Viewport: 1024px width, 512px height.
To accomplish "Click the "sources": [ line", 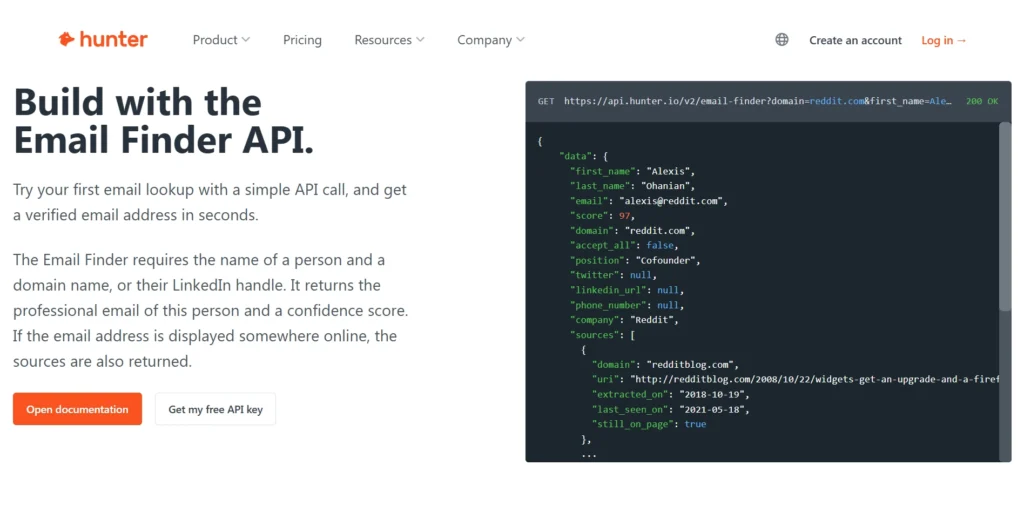I will click(x=602, y=335).
